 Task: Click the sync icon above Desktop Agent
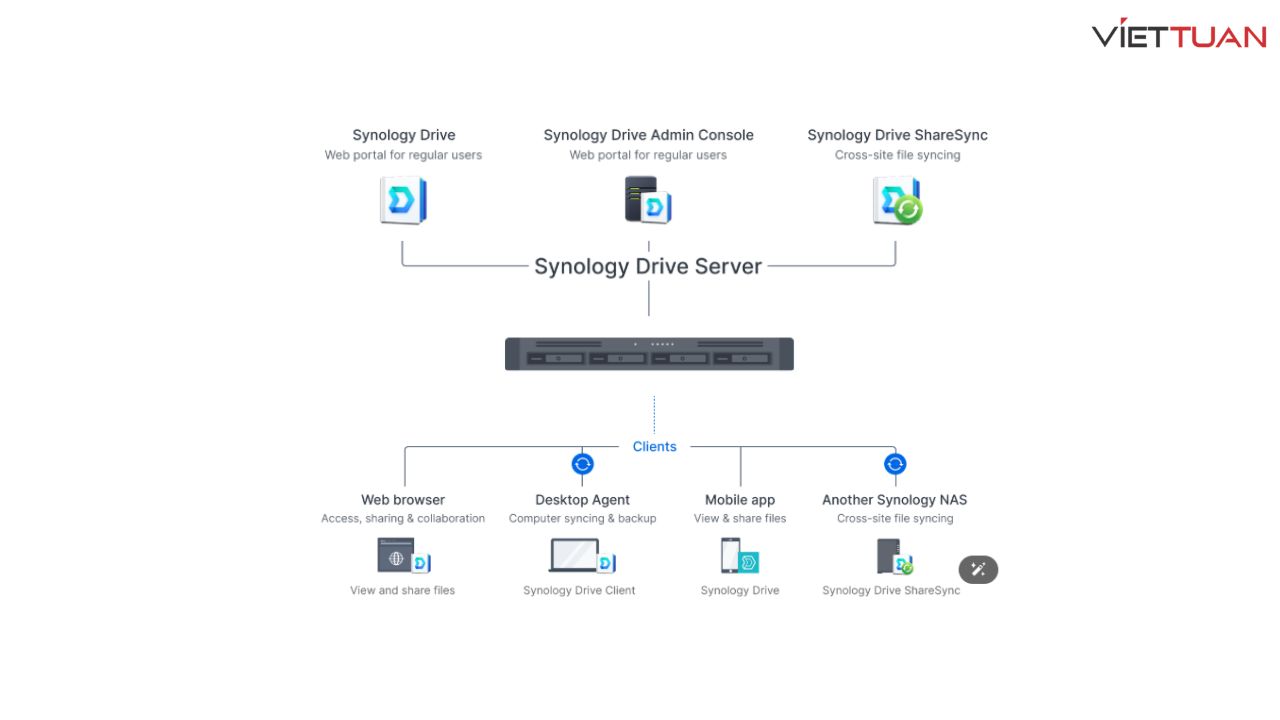[x=582, y=464]
